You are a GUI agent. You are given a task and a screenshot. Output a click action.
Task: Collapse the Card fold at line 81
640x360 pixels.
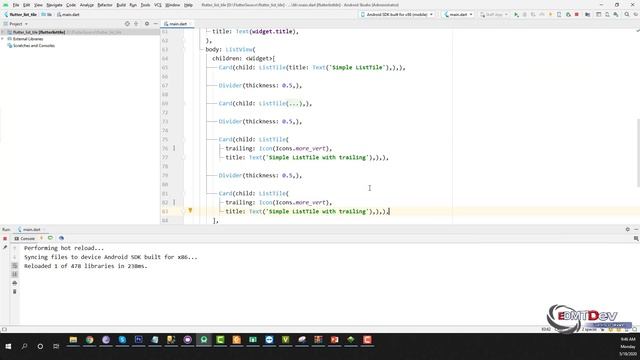click(x=184, y=193)
